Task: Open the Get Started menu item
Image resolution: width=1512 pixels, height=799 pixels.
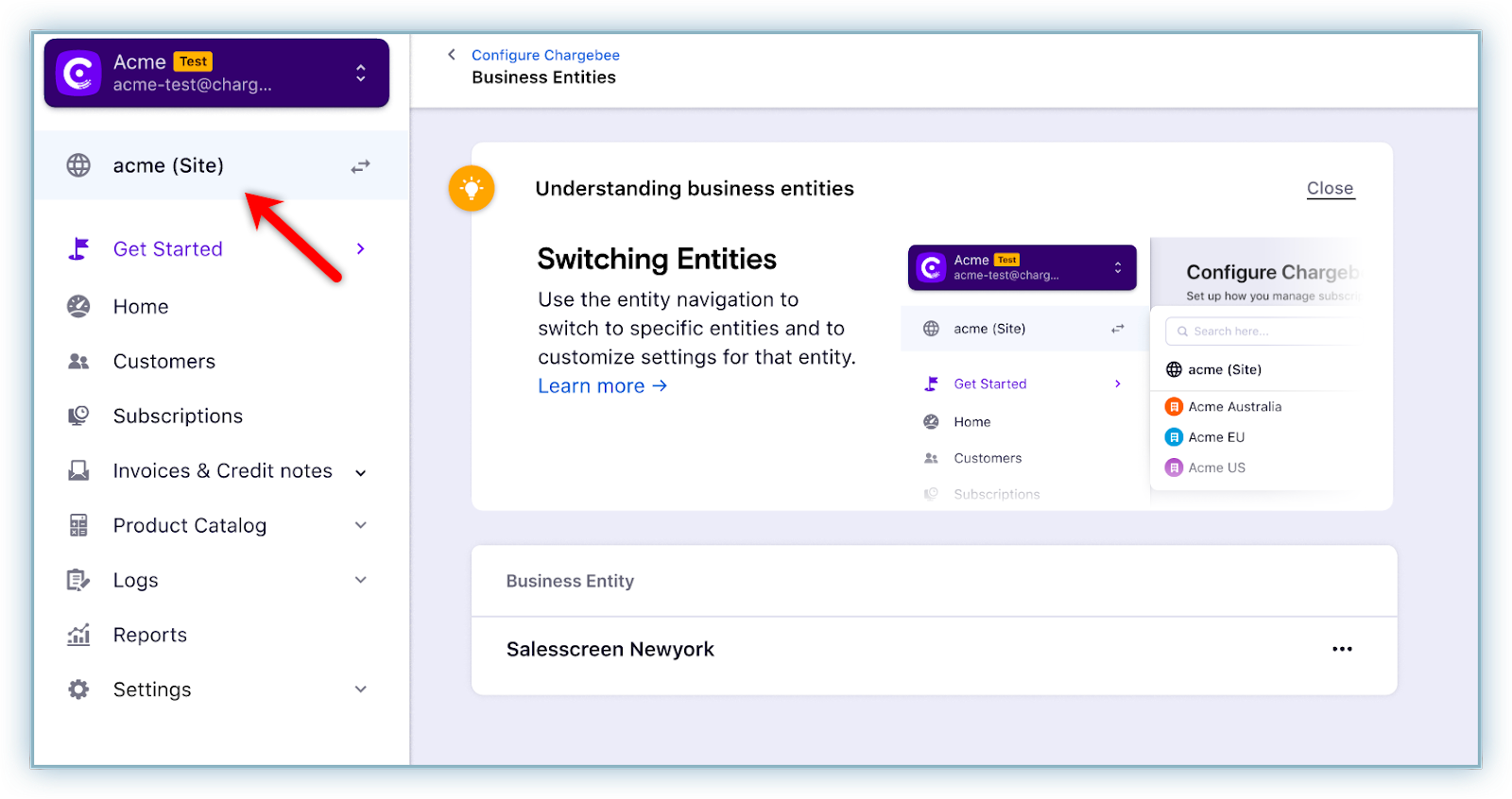Action: [168, 249]
